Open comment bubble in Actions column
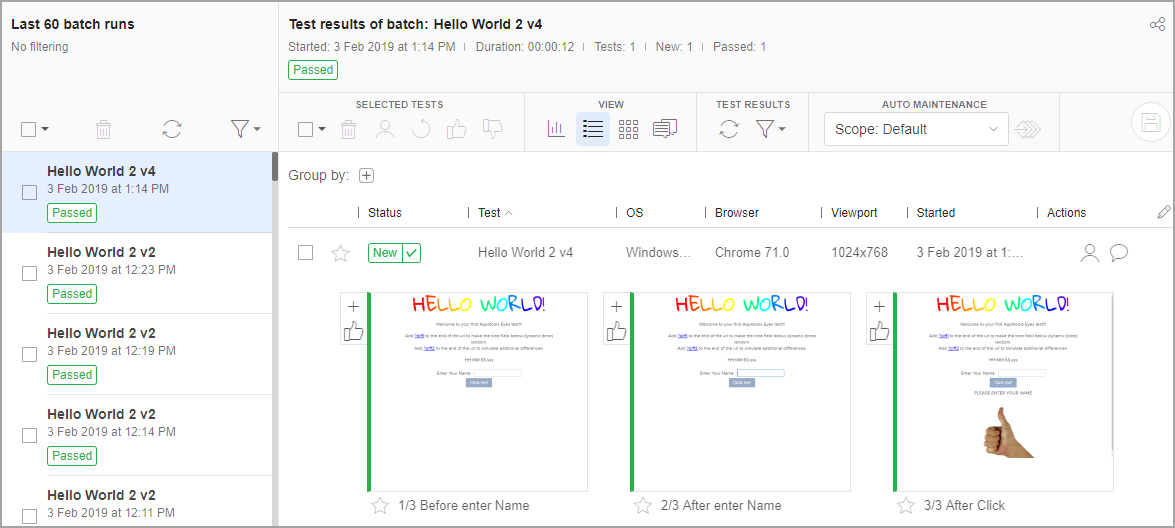Viewport: 1175px width, 528px height. point(1119,253)
